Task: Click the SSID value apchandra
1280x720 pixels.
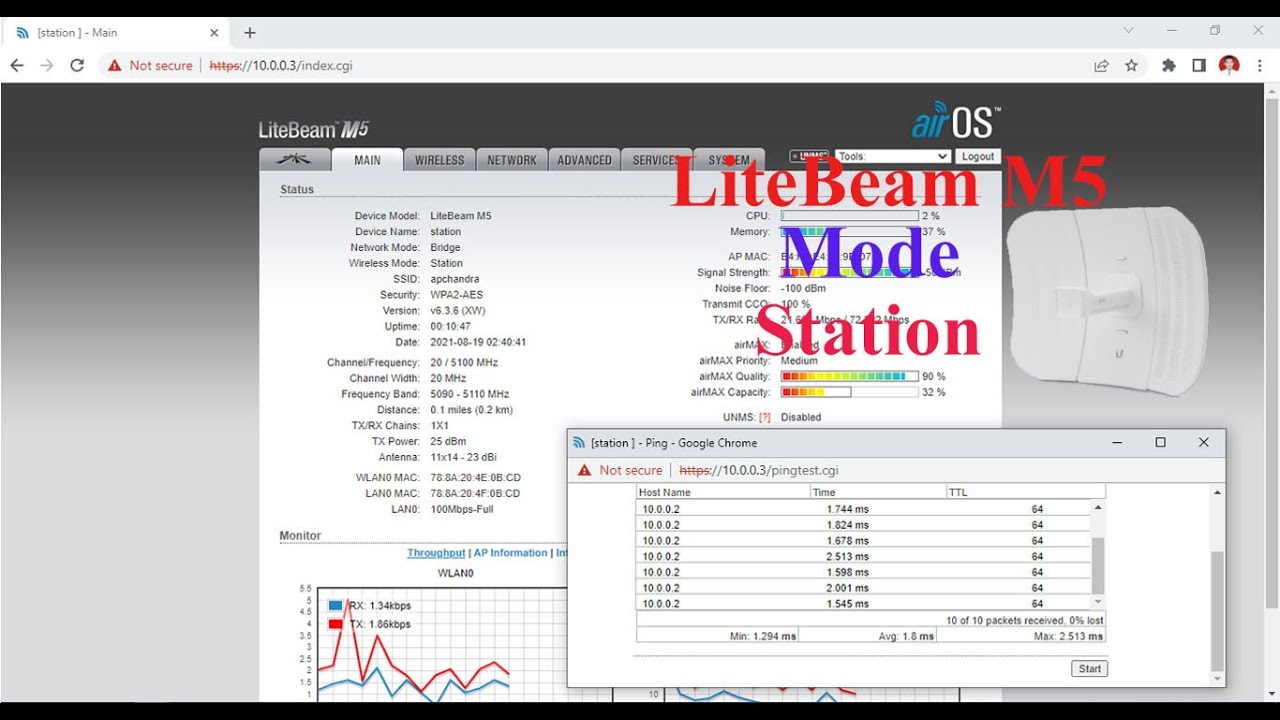Action: point(455,279)
